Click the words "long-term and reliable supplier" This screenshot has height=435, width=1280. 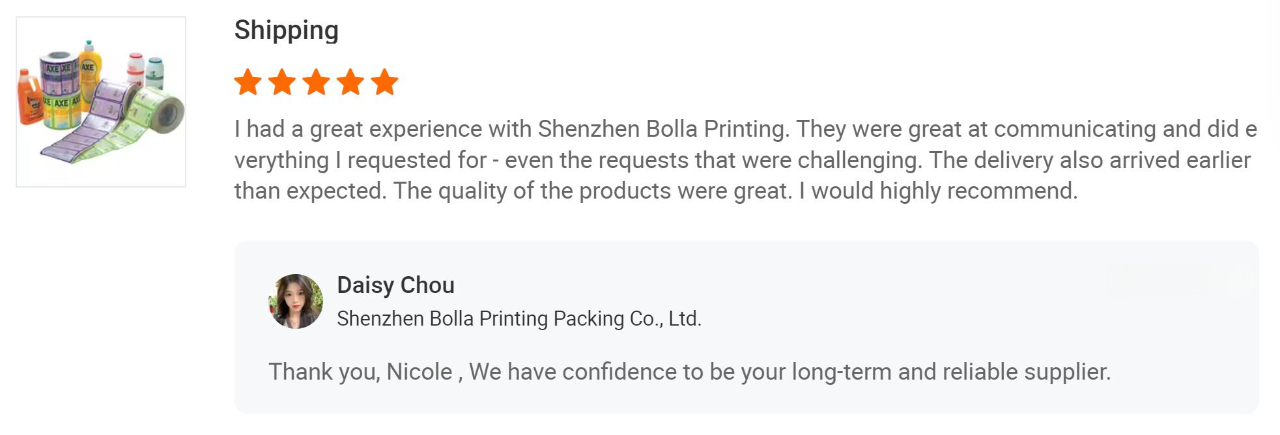pos(951,372)
